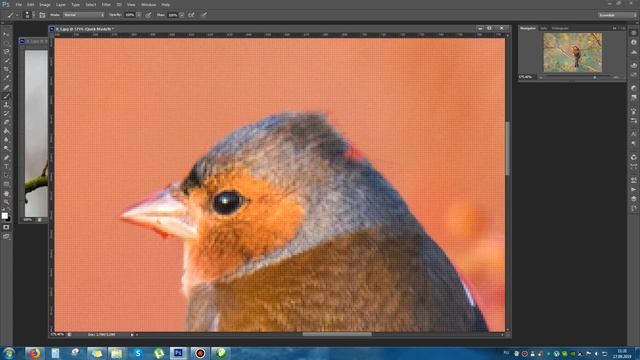Open the Windows Start button

pos(9,353)
